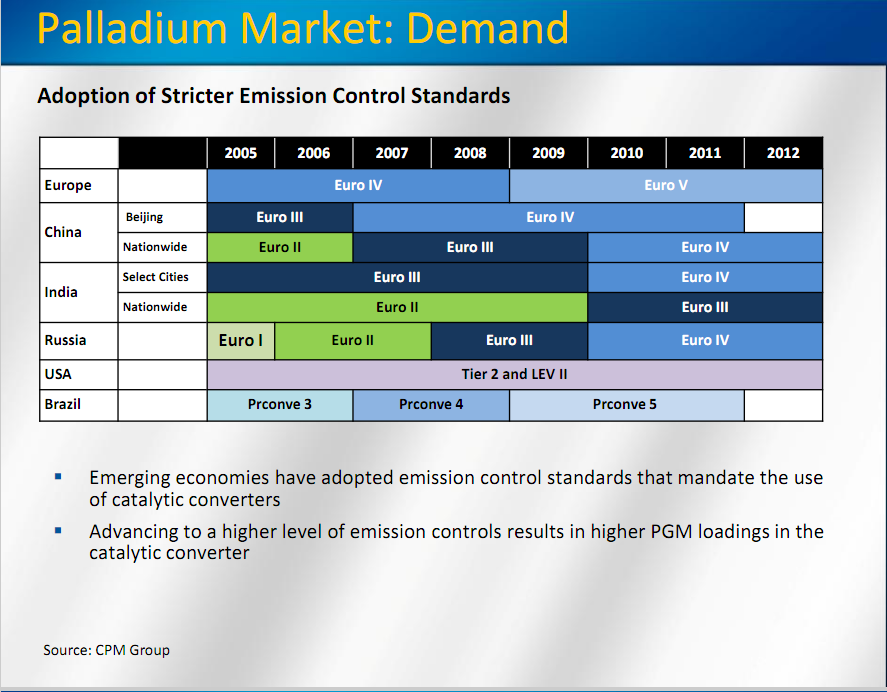
Task: Select the Europe row label
Action: (68, 185)
